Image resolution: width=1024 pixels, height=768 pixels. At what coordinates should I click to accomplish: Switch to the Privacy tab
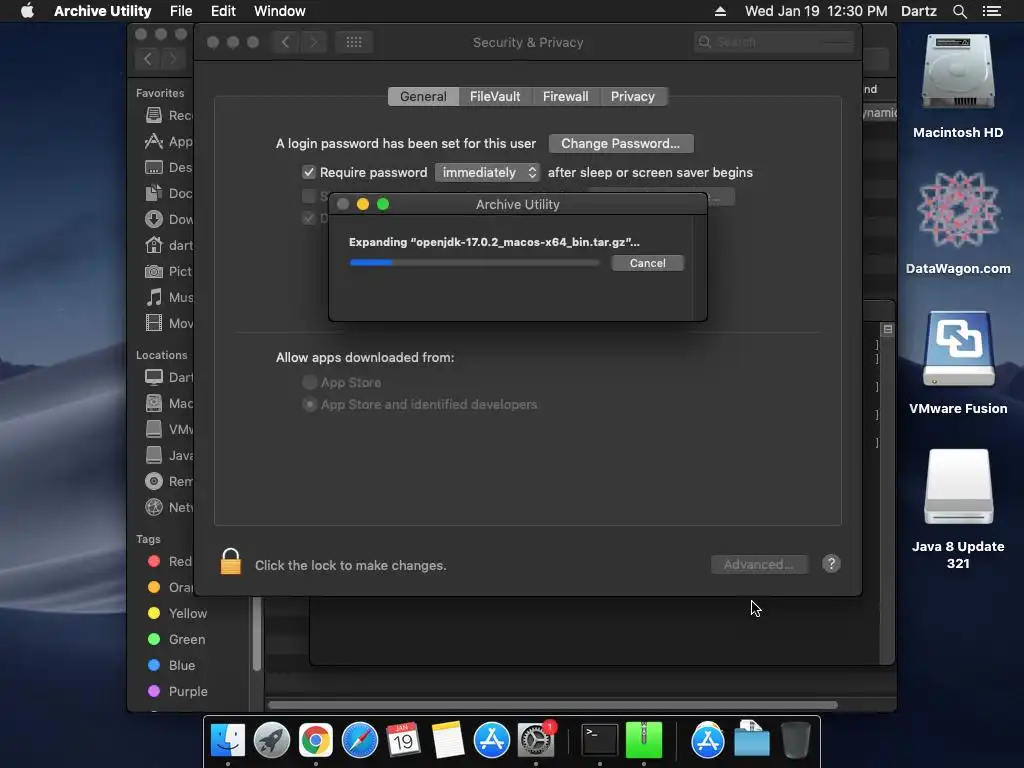coord(632,97)
